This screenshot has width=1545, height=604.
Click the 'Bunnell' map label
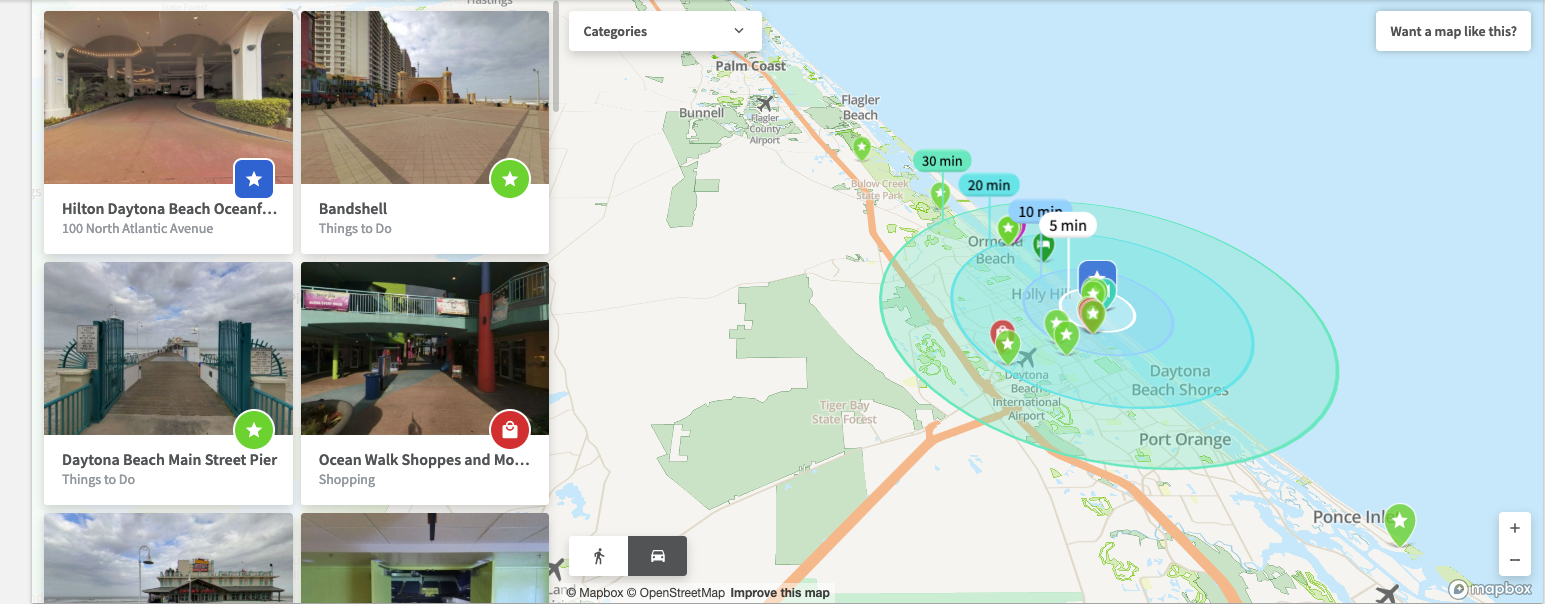click(701, 113)
